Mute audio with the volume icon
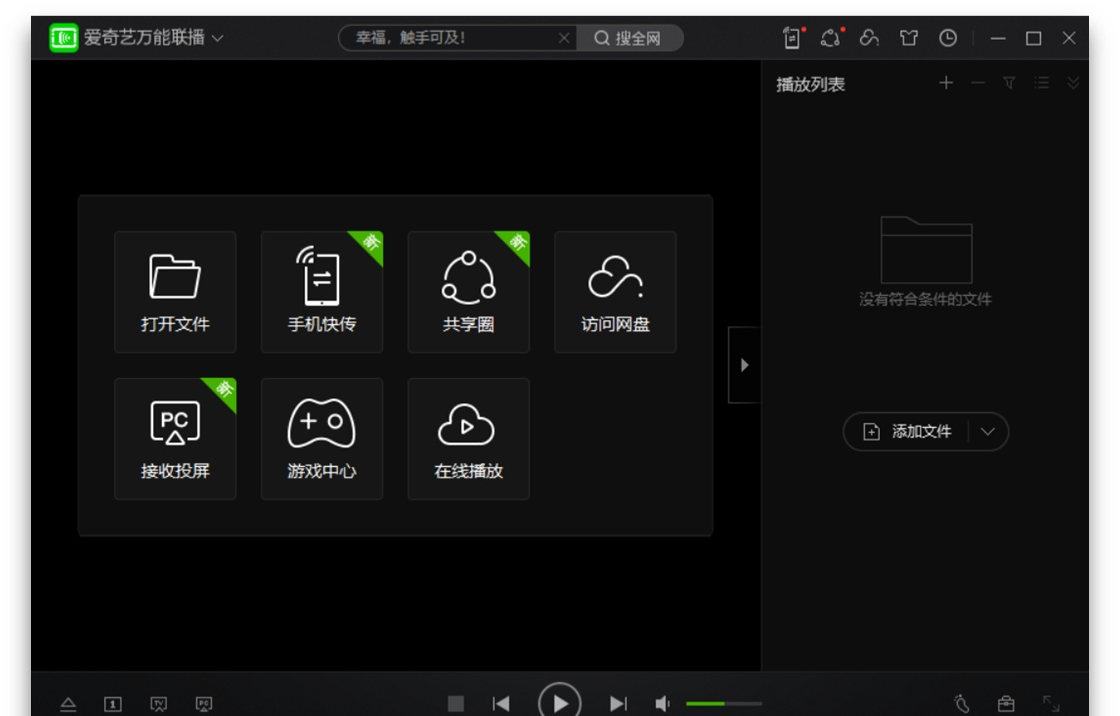1120x716 pixels. [663, 703]
